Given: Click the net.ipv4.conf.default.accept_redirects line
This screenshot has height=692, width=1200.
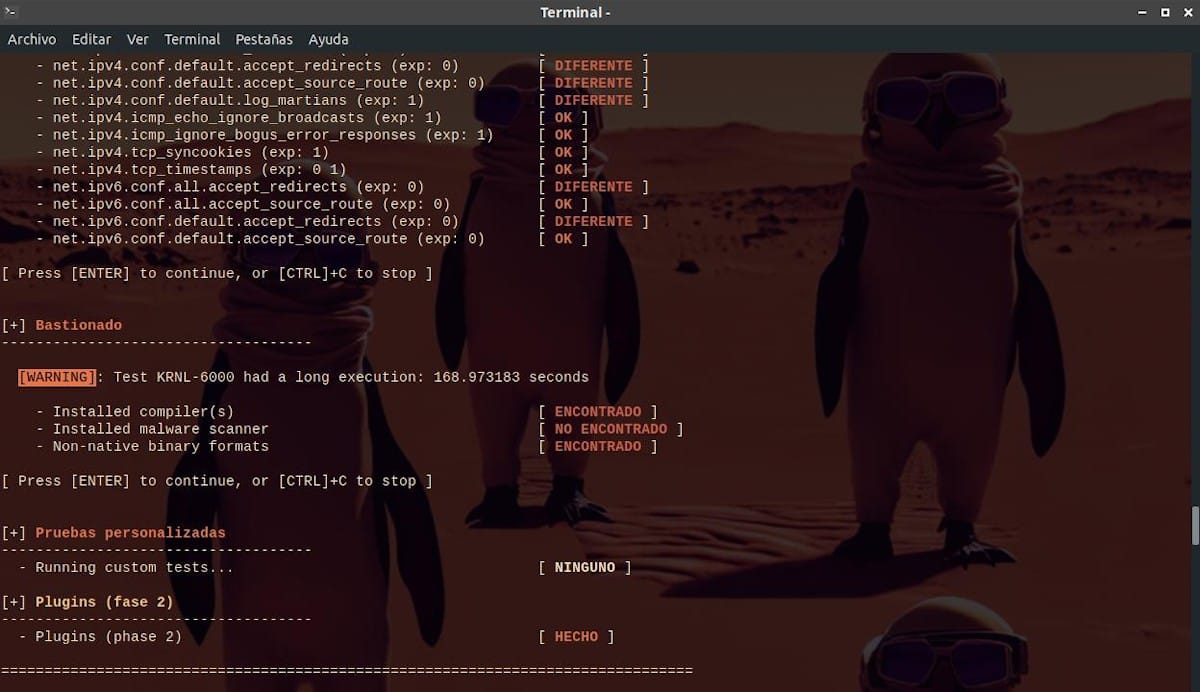Looking at the screenshot, I should 247,66.
